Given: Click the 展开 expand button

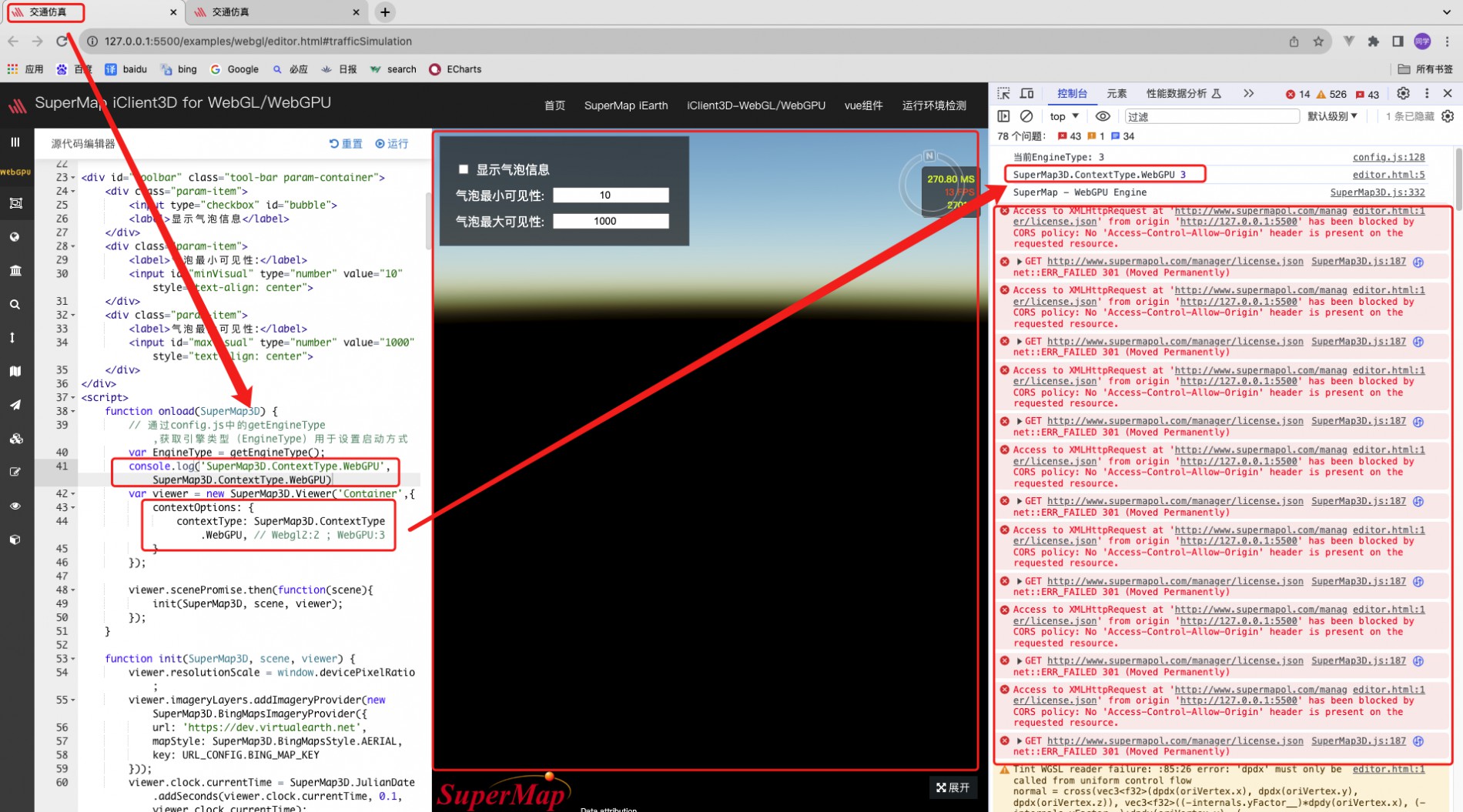Looking at the screenshot, I should click(x=953, y=787).
